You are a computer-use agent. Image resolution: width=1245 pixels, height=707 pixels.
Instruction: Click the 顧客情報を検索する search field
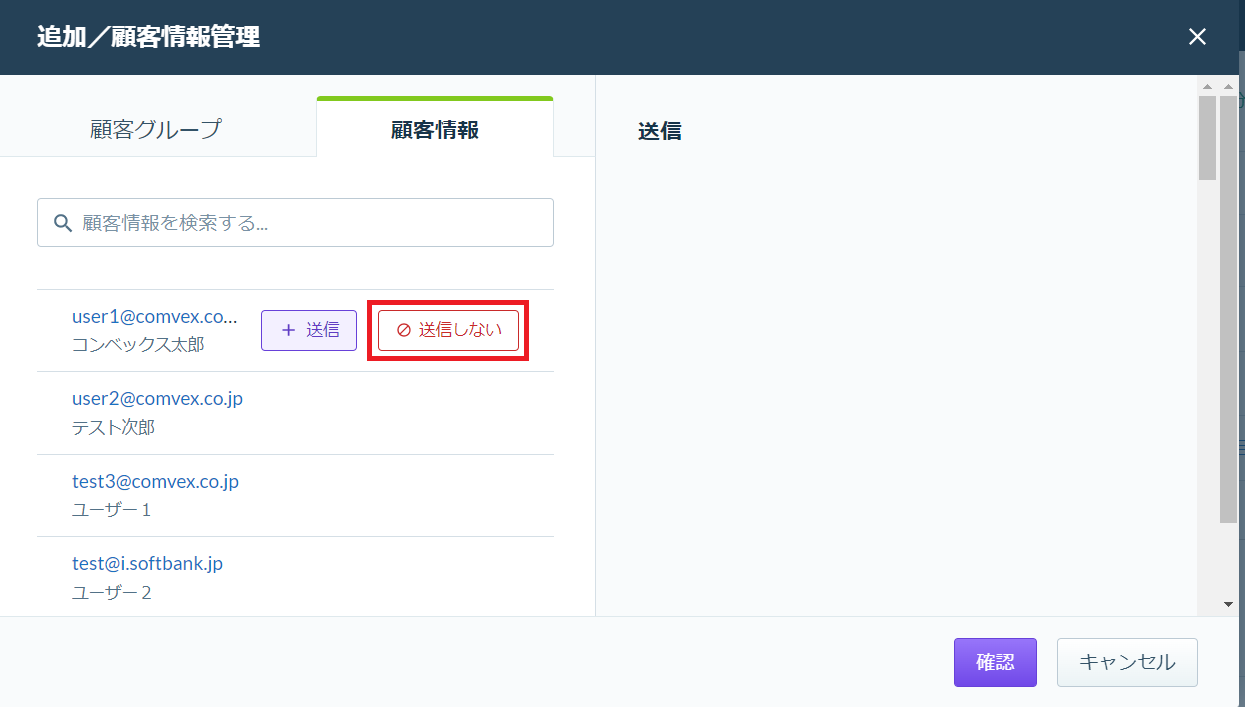coord(295,222)
